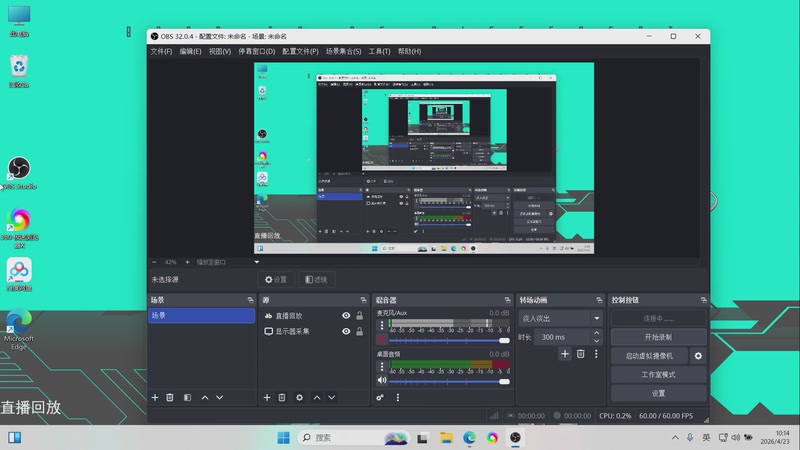800x450 pixels.
Task: Remove source using trash icon in 源 panel
Action: tap(282, 397)
